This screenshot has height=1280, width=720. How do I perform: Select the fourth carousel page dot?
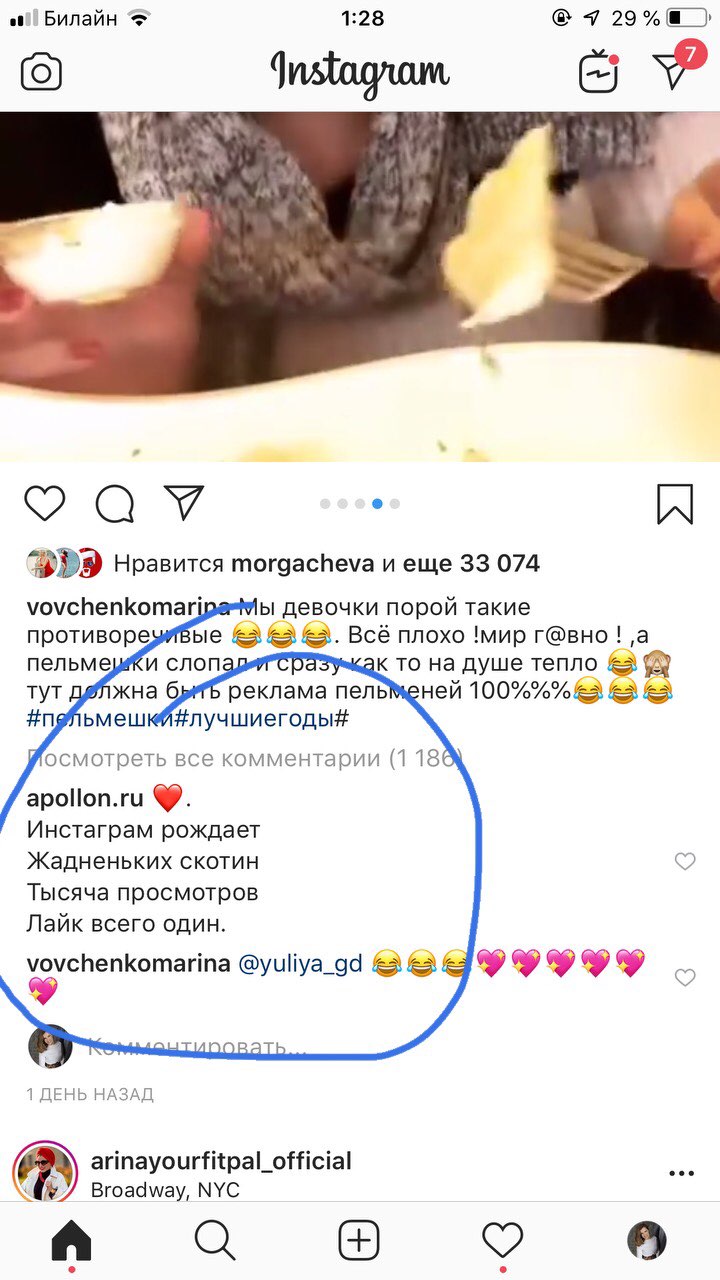(x=377, y=504)
